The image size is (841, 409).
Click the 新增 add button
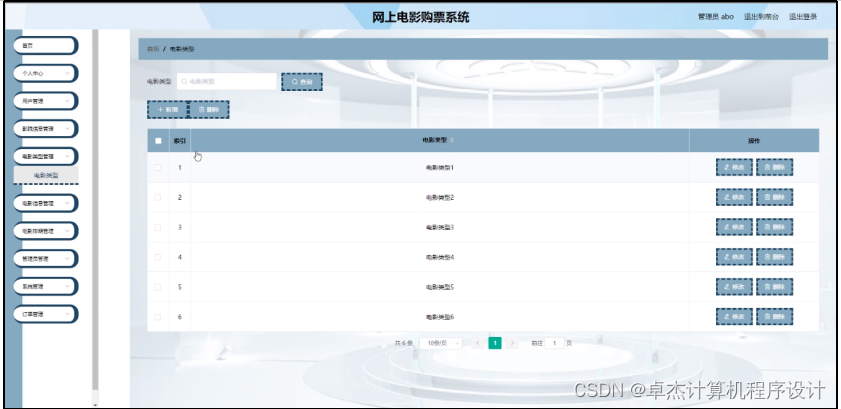click(166, 109)
